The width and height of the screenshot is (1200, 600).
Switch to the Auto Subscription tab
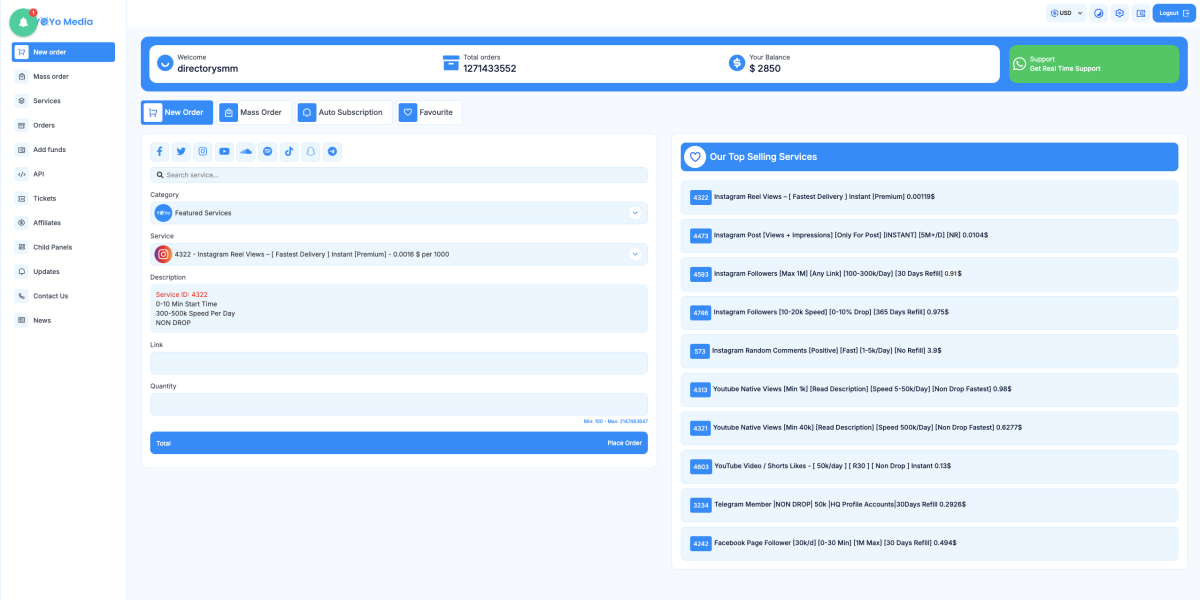pos(342,112)
